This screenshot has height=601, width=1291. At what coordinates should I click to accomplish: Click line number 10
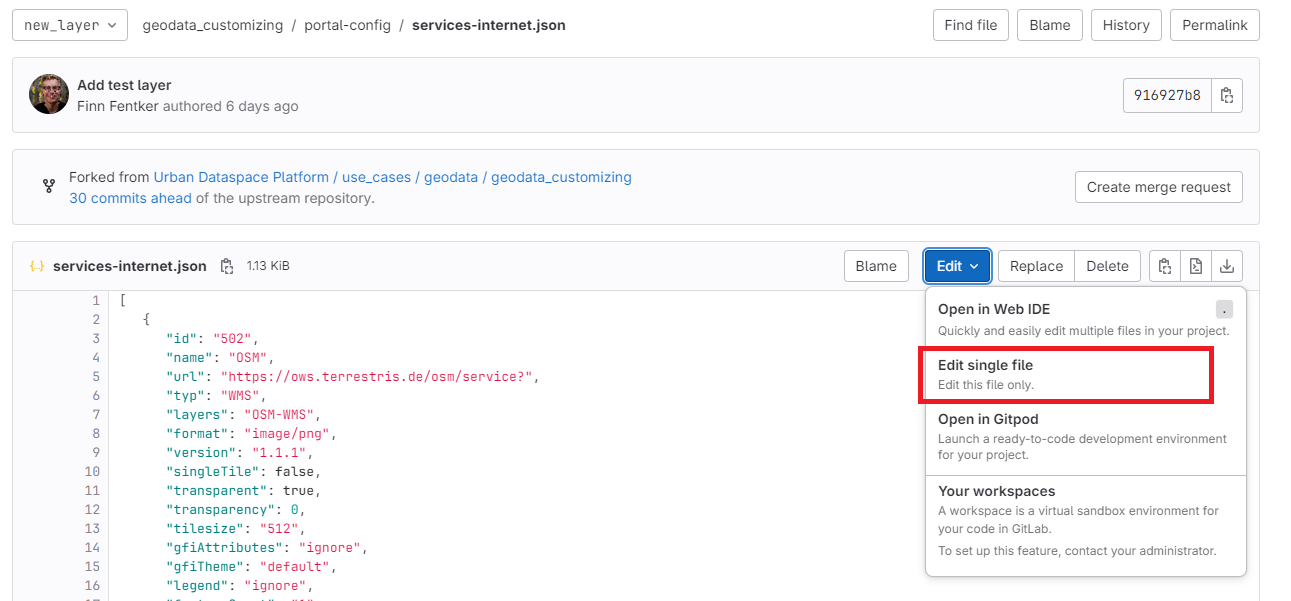pos(92,471)
